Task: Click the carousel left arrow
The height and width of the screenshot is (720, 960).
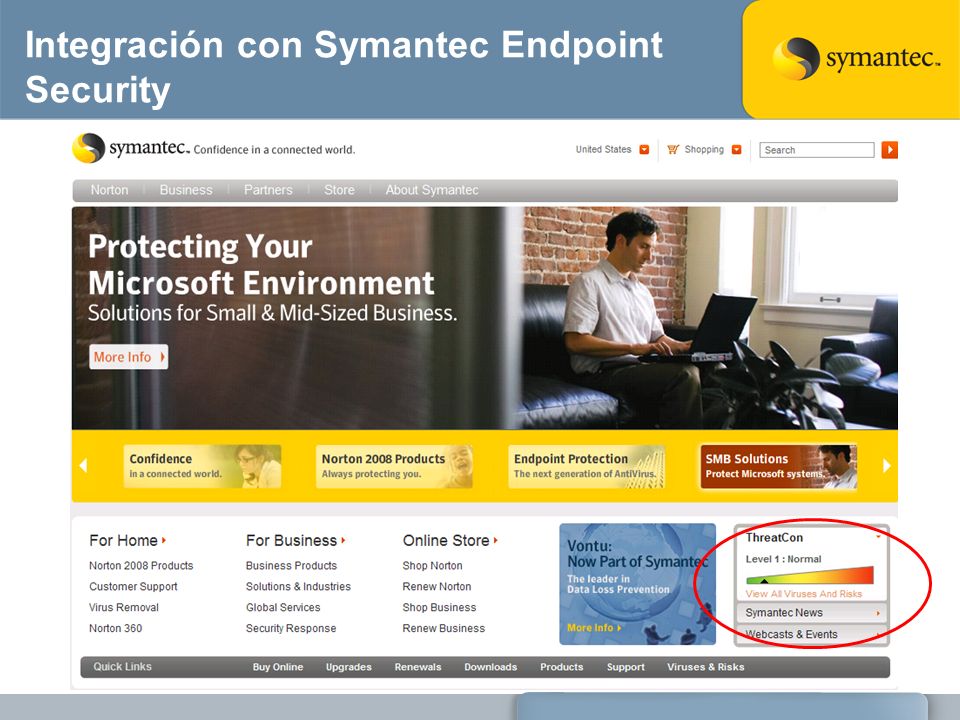Action: coord(84,466)
